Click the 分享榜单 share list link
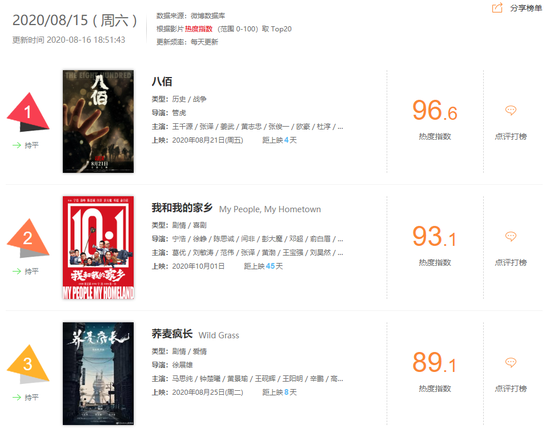The height and width of the screenshot is (433, 550). tap(526, 8)
